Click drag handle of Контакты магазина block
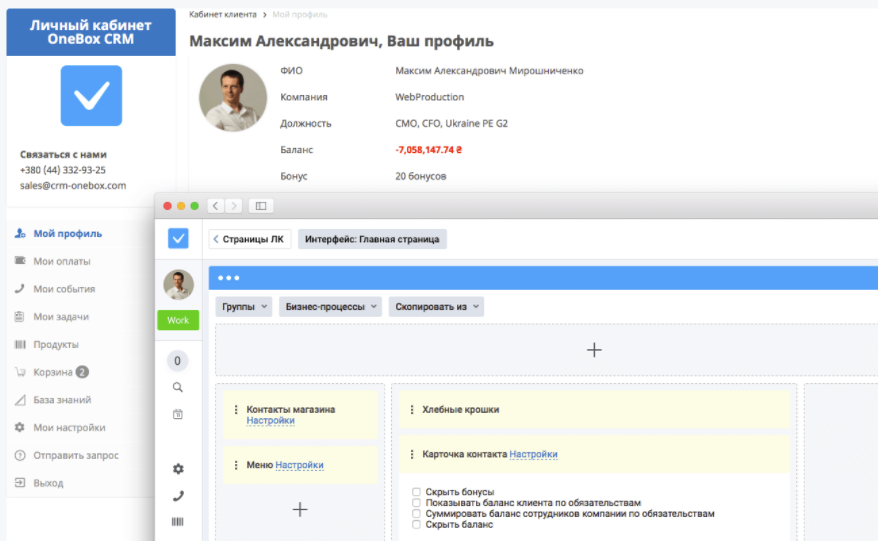This screenshot has height=541, width=878. 236,410
